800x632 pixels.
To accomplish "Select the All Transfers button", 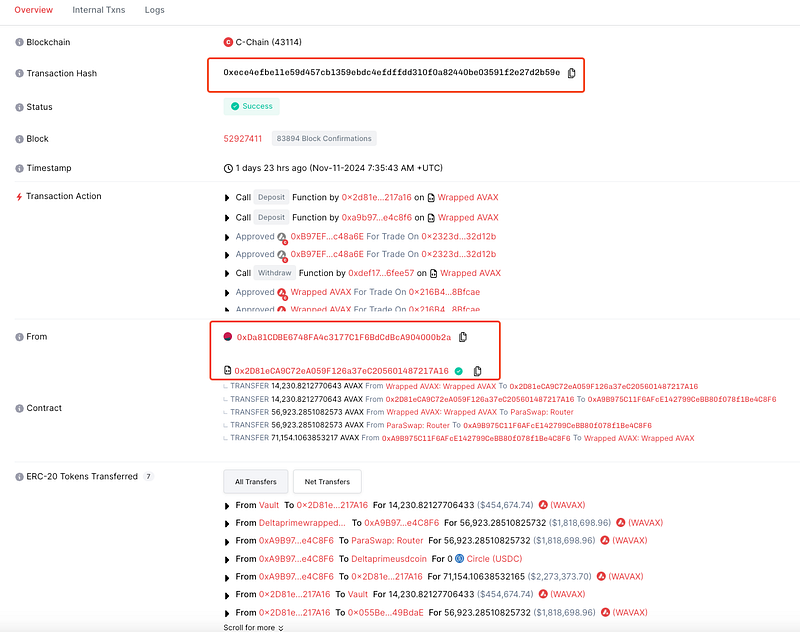I will coord(256,482).
